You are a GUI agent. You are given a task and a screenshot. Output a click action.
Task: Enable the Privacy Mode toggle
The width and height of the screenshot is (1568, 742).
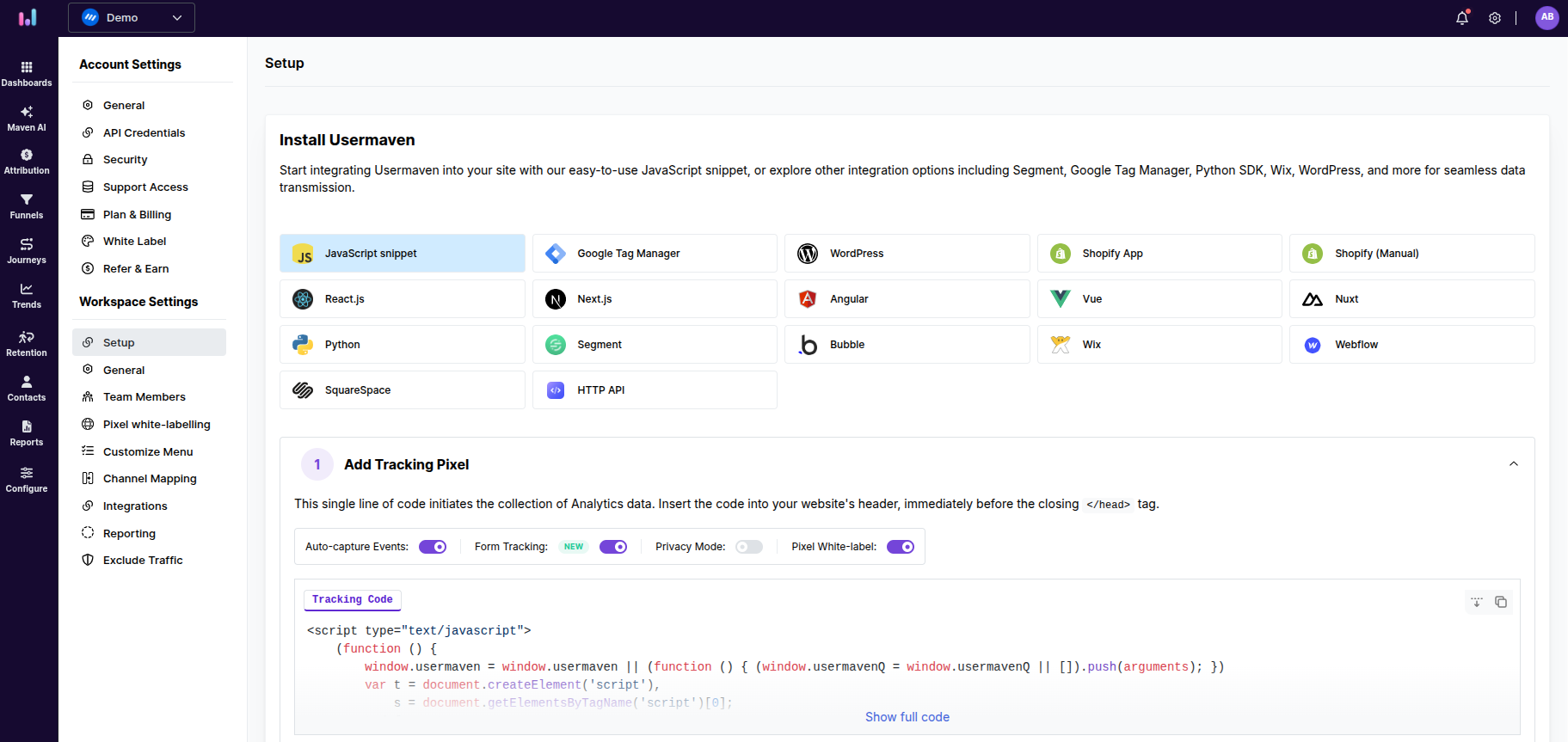pyautogui.click(x=748, y=547)
